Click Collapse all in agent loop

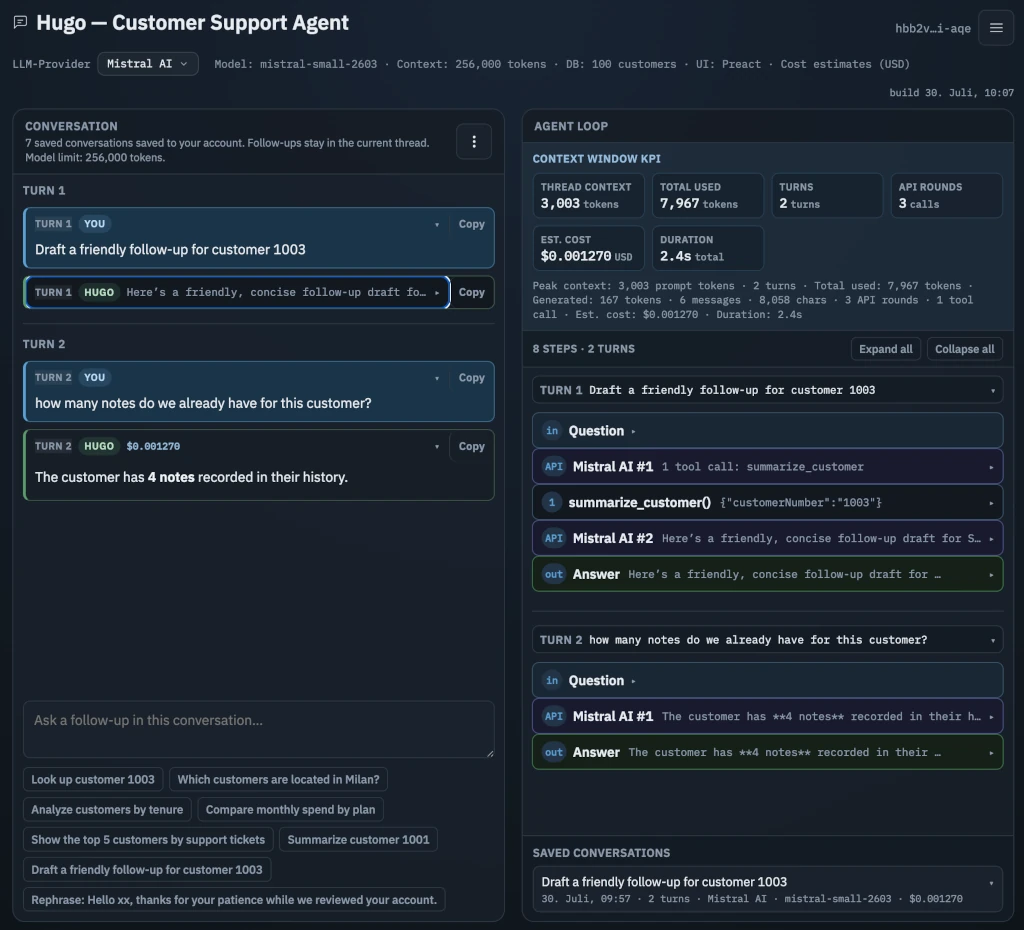965,349
